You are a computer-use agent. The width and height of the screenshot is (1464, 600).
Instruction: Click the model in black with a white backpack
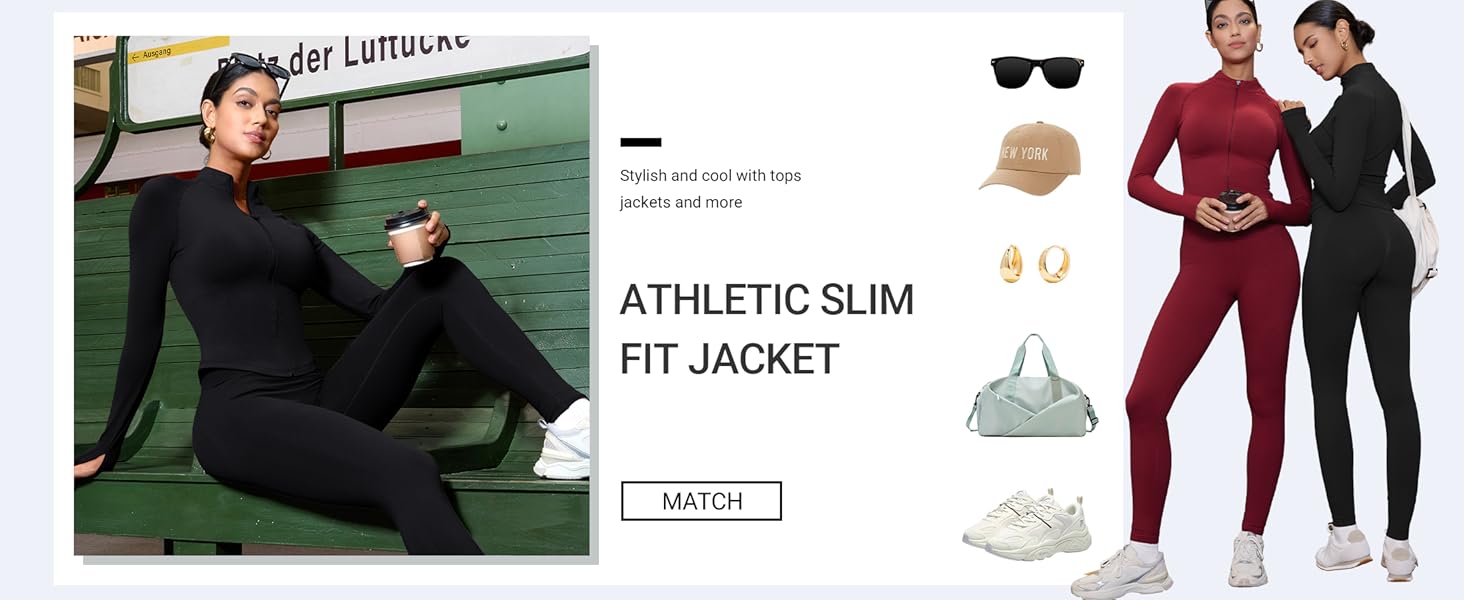click(1363, 290)
